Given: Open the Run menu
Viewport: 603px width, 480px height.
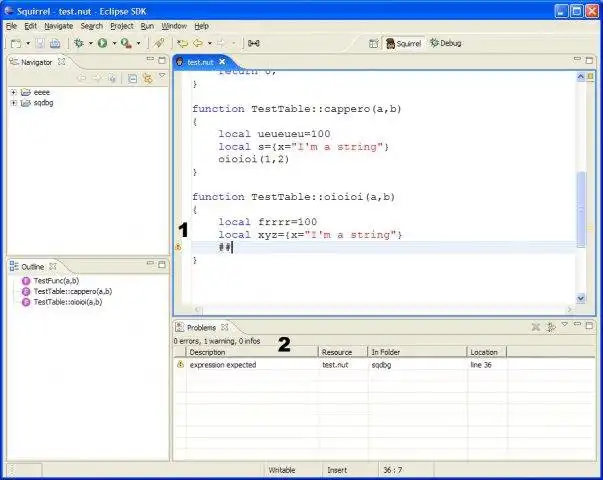Looking at the screenshot, I should click(x=147, y=26).
